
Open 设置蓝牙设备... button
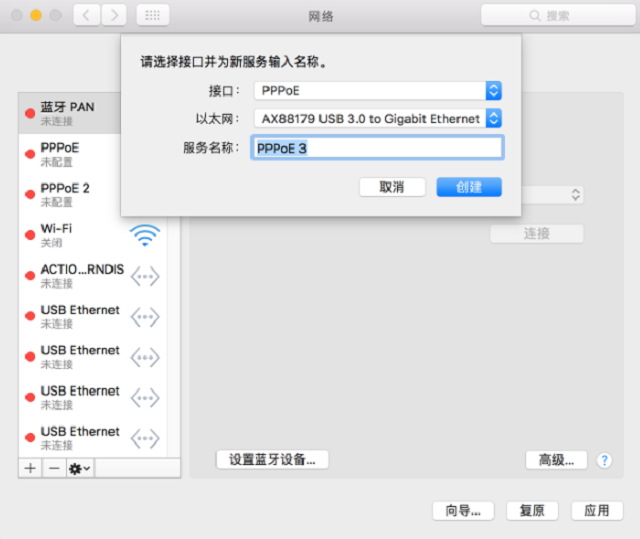tap(272, 459)
